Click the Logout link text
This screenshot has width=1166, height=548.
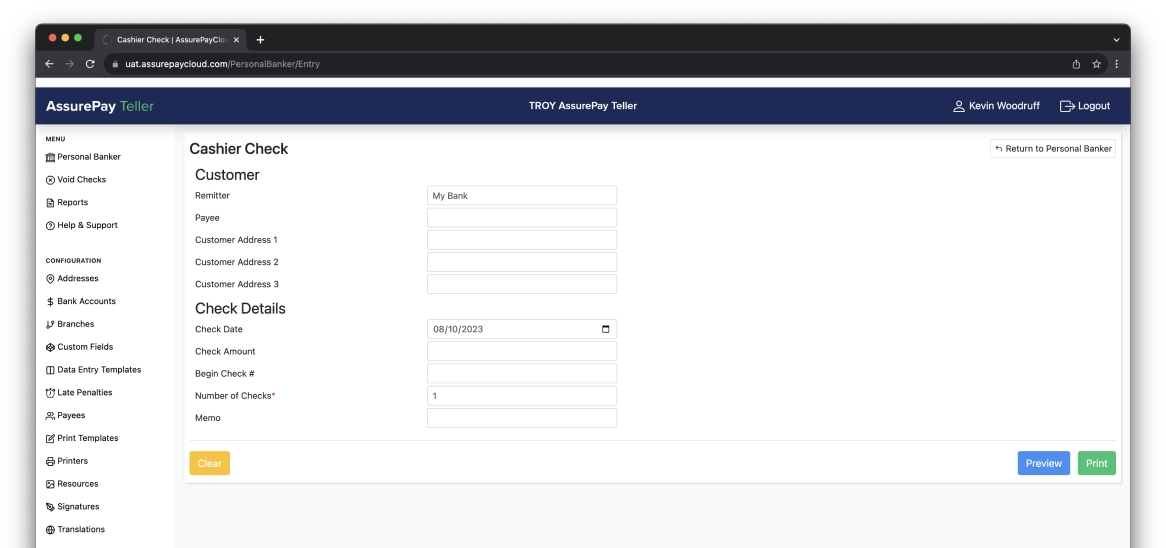[x=1094, y=106]
